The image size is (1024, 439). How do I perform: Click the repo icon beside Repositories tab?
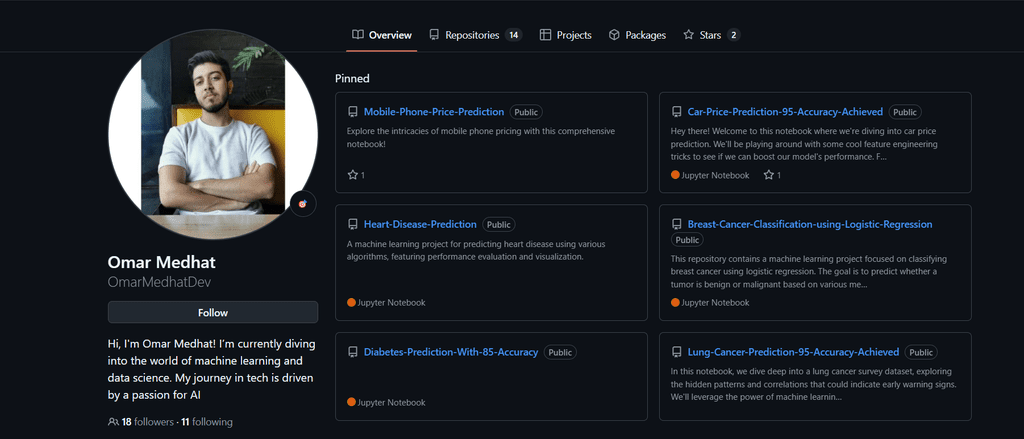pyautogui.click(x=434, y=35)
